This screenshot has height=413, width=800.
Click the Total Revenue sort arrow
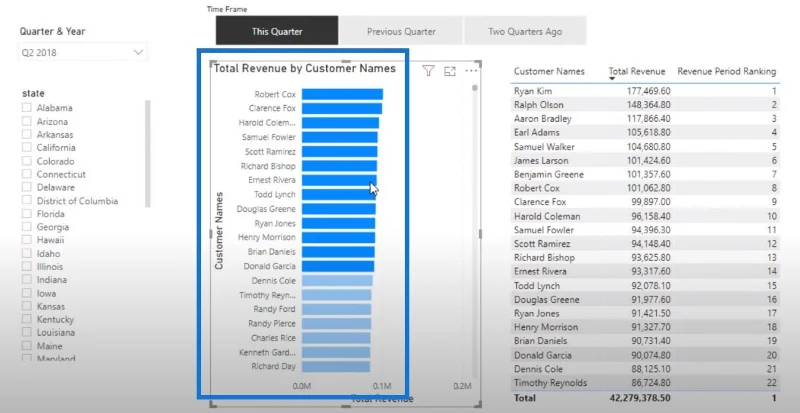tap(612, 79)
